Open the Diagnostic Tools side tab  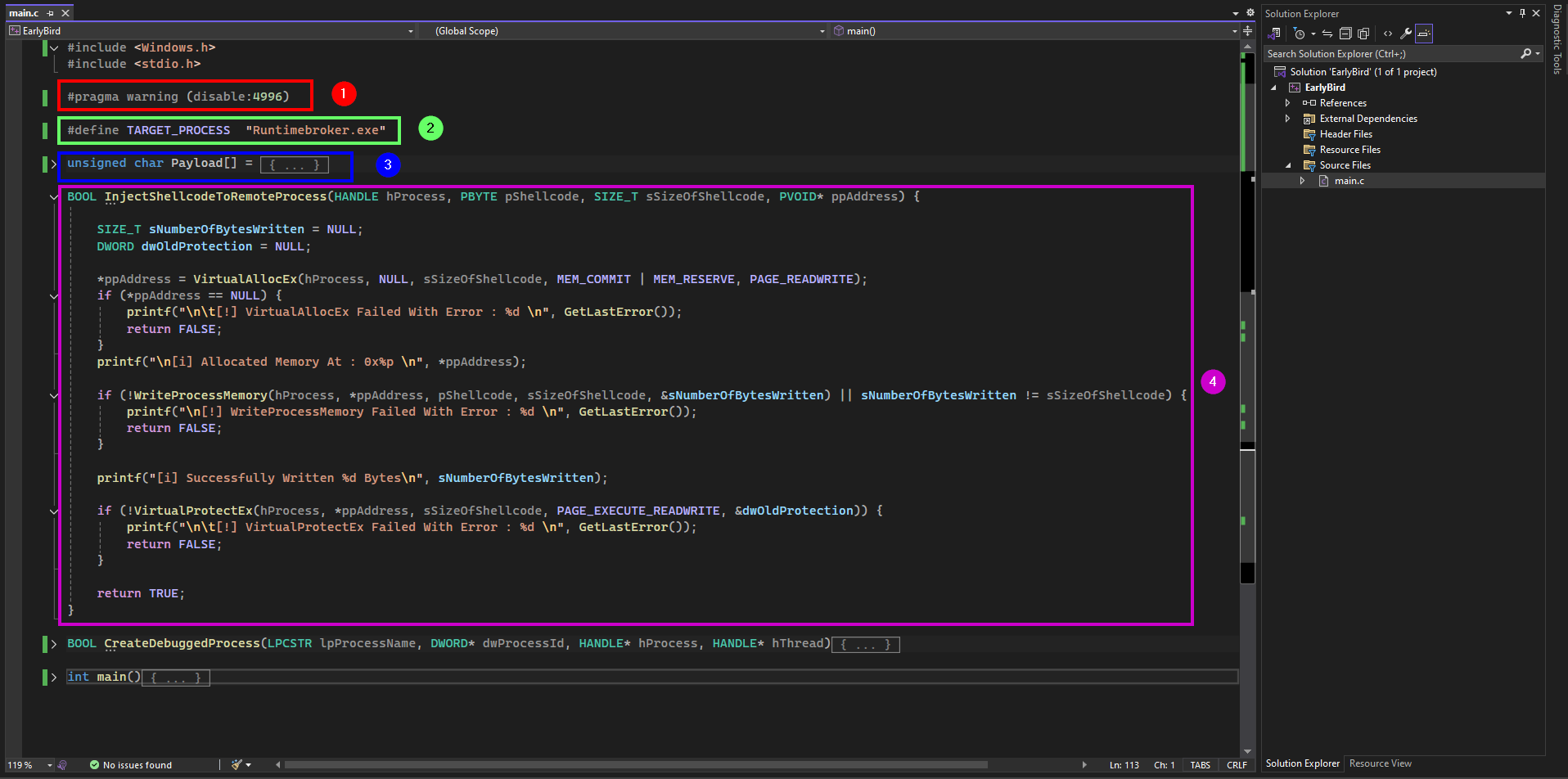(x=1557, y=39)
